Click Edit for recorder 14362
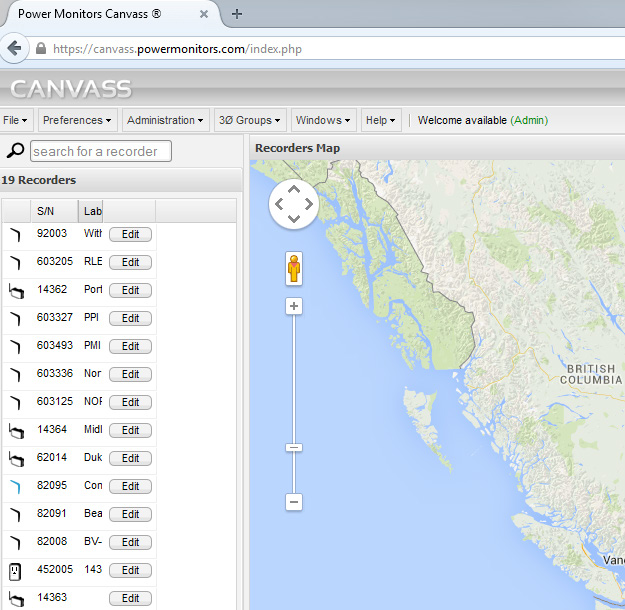Image resolution: width=625 pixels, height=610 pixels. [130, 290]
